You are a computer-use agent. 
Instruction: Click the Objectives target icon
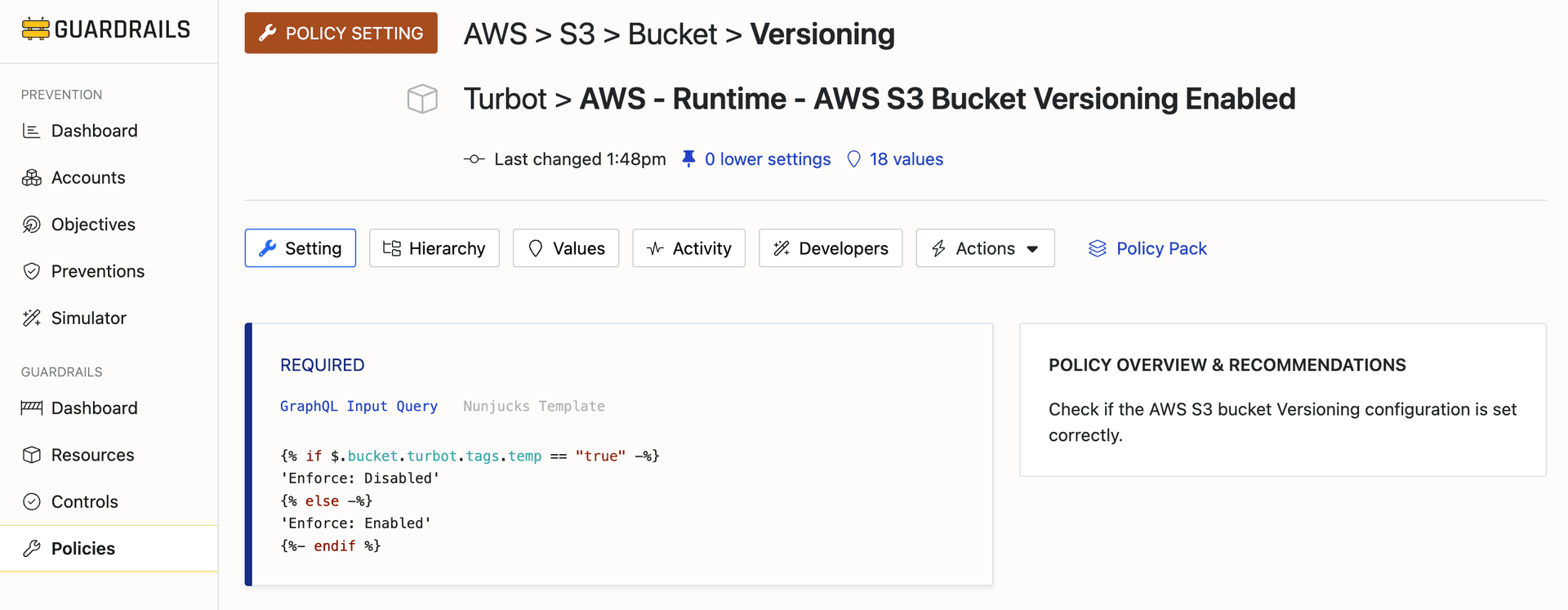[x=32, y=225]
